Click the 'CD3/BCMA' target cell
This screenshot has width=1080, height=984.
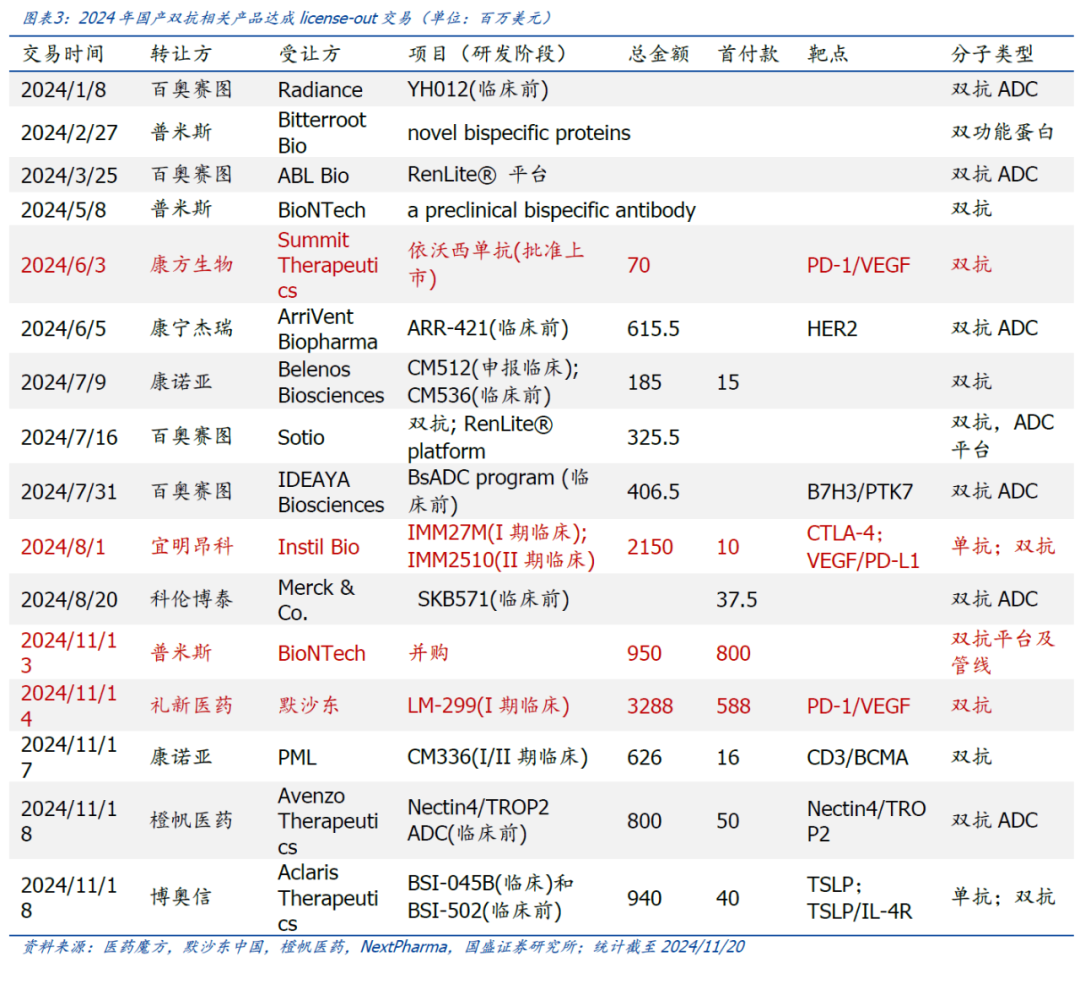coord(857,757)
